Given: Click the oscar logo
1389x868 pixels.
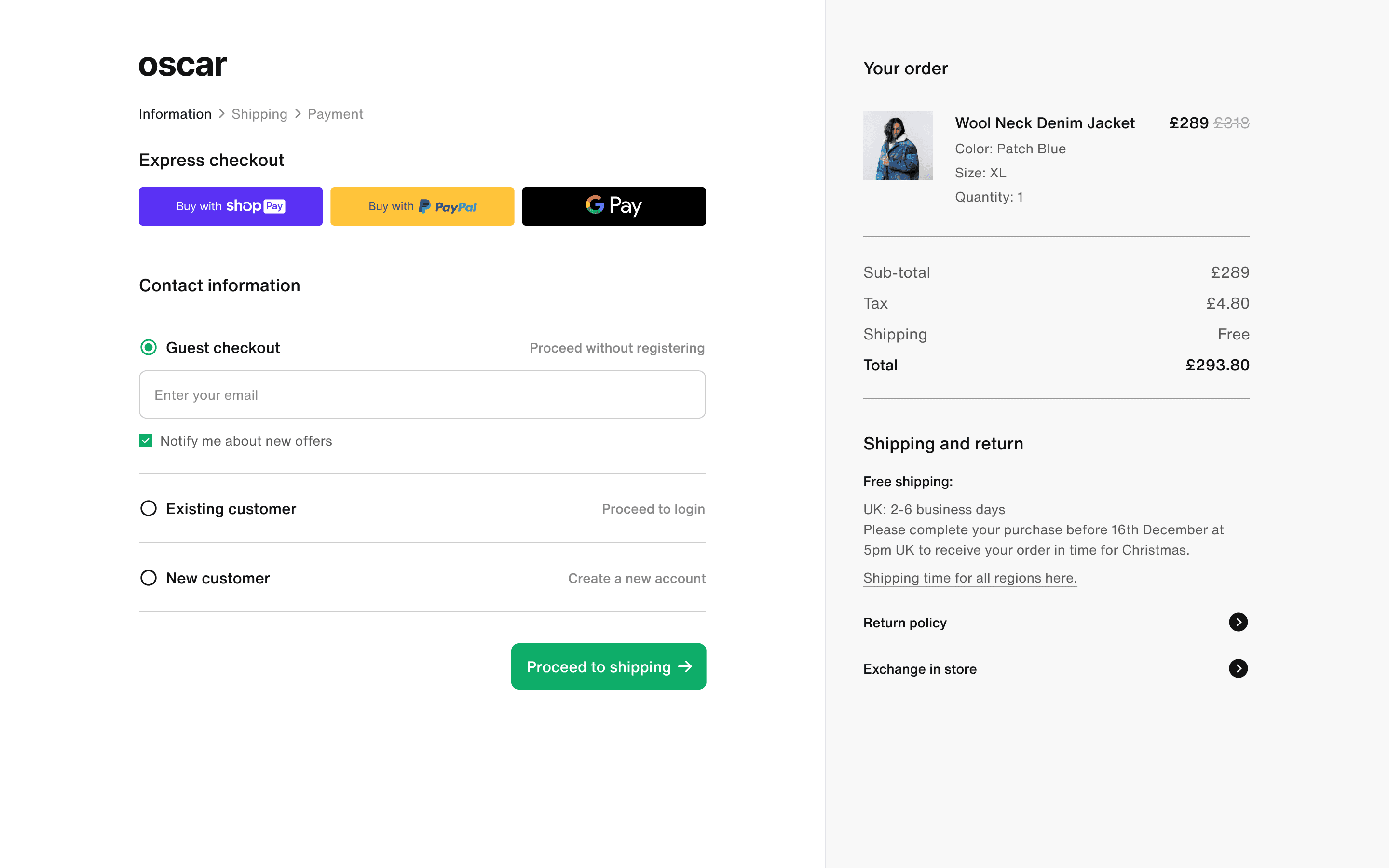Looking at the screenshot, I should tap(182, 66).
